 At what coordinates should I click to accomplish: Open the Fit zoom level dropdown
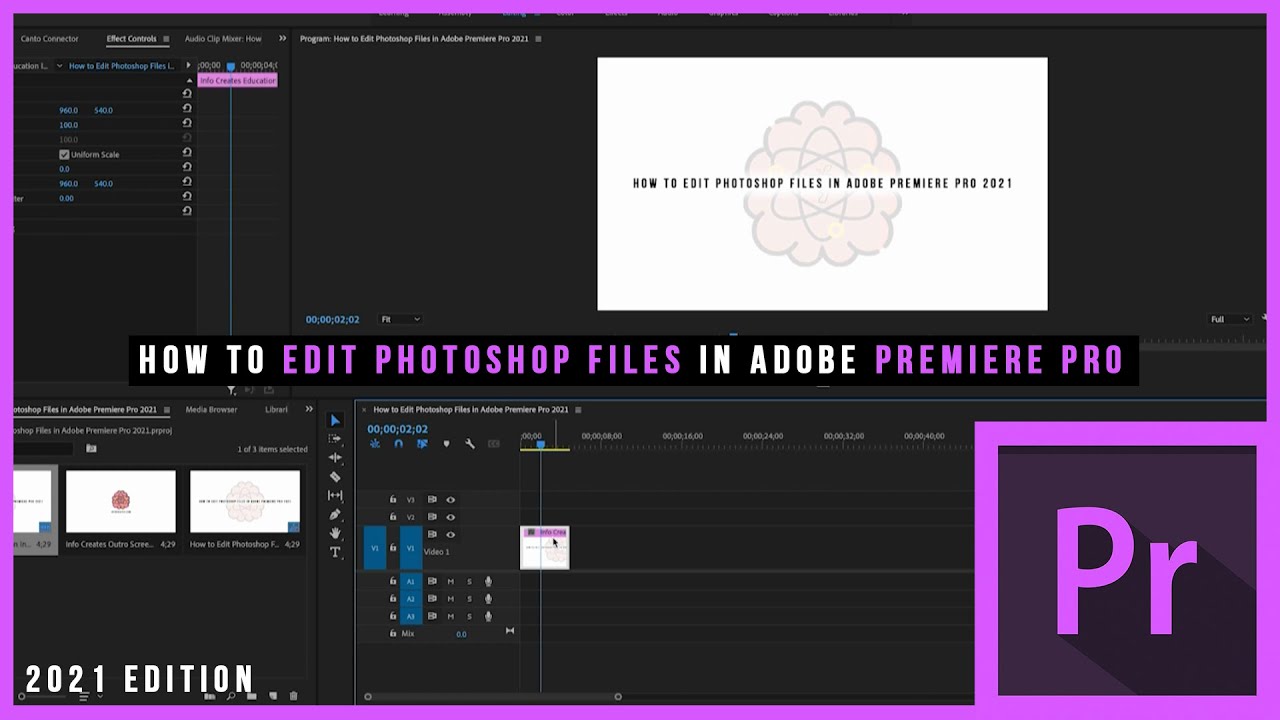(x=400, y=319)
